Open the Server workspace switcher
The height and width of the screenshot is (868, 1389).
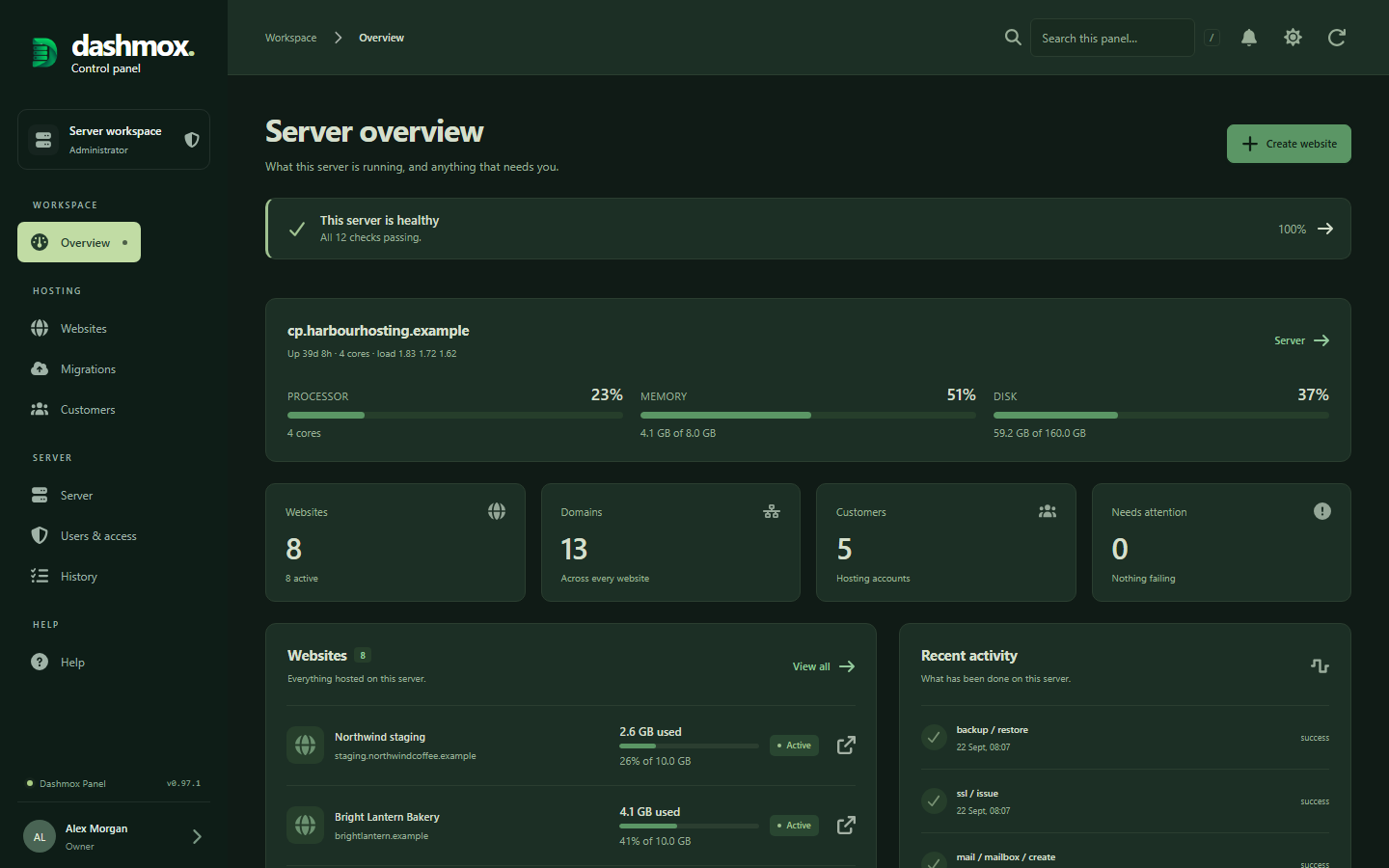(114, 140)
